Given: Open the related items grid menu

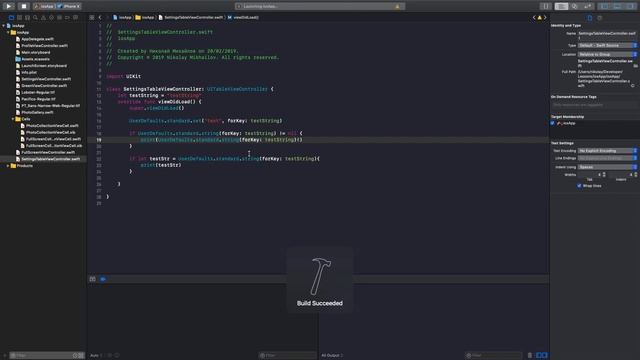Looking at the screenshot, I should coord(92,18).
